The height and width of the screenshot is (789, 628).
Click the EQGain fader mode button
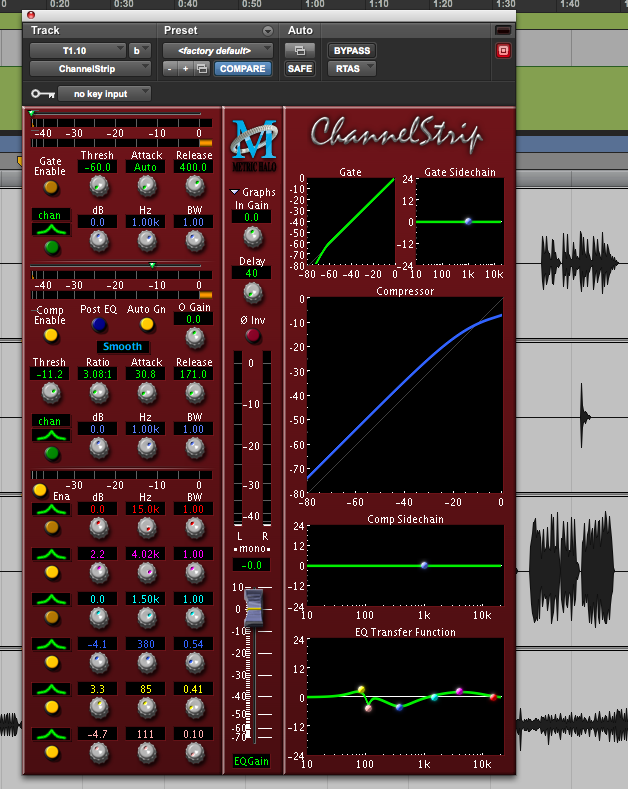251,761
